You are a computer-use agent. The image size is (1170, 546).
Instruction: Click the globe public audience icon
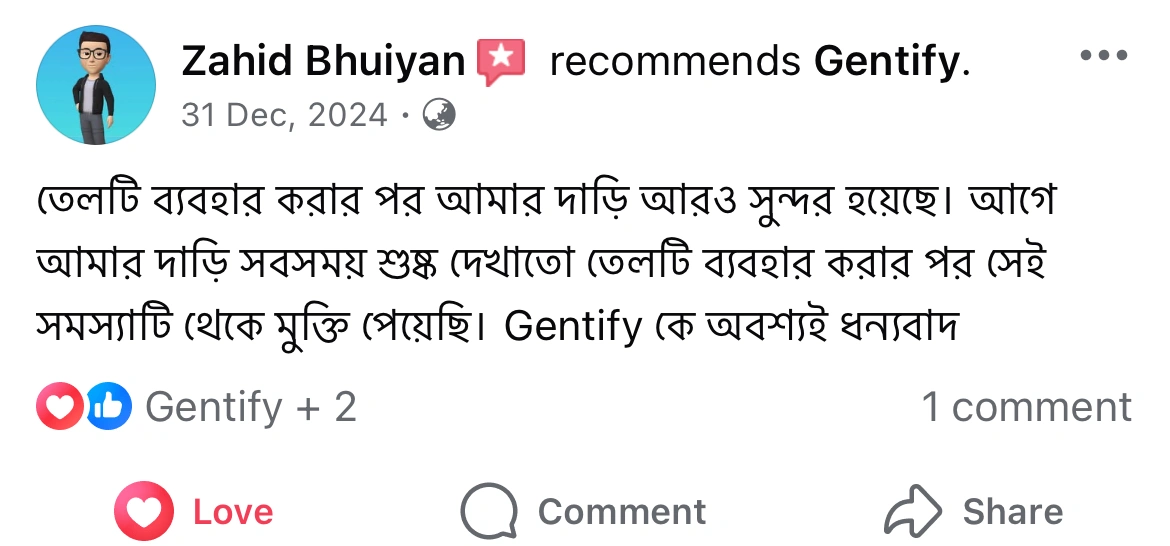coord(439,116)
